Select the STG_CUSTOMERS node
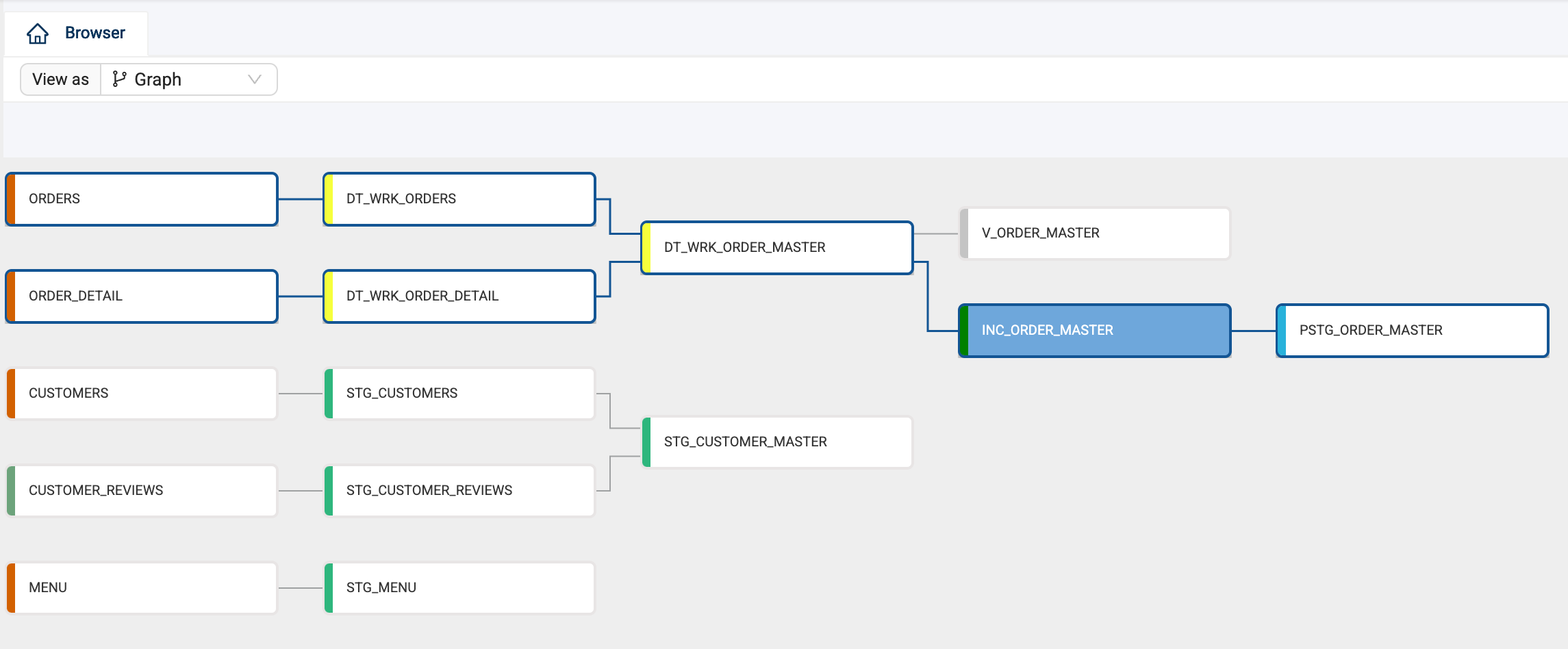1568x649 pixels. click(x=459, y=394)
